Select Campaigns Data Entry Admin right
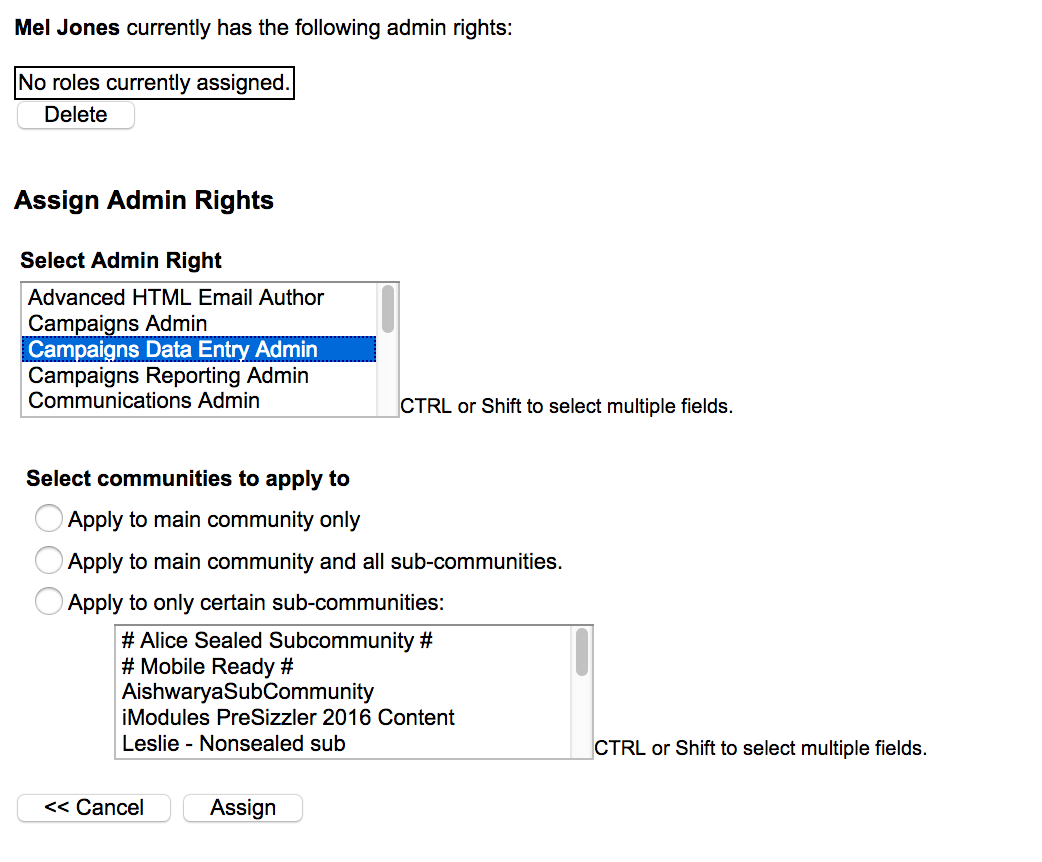The height and width of the screenshot is (862, 1042). [173, 350]
